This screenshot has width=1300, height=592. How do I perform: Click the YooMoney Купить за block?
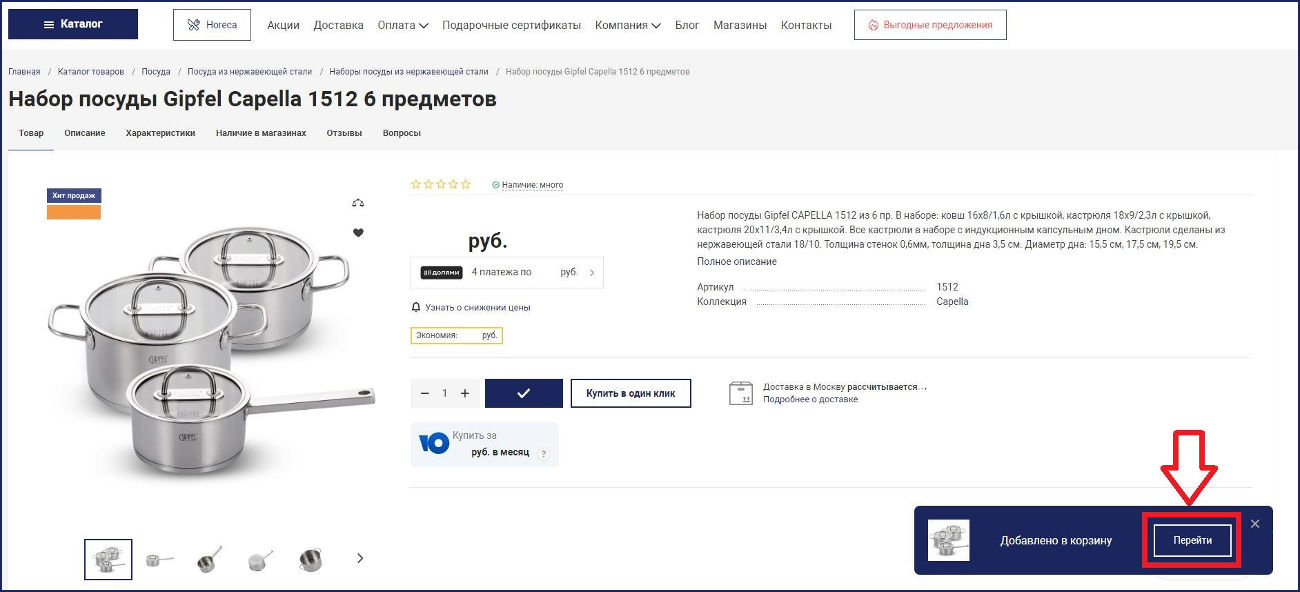click(484, 444)
